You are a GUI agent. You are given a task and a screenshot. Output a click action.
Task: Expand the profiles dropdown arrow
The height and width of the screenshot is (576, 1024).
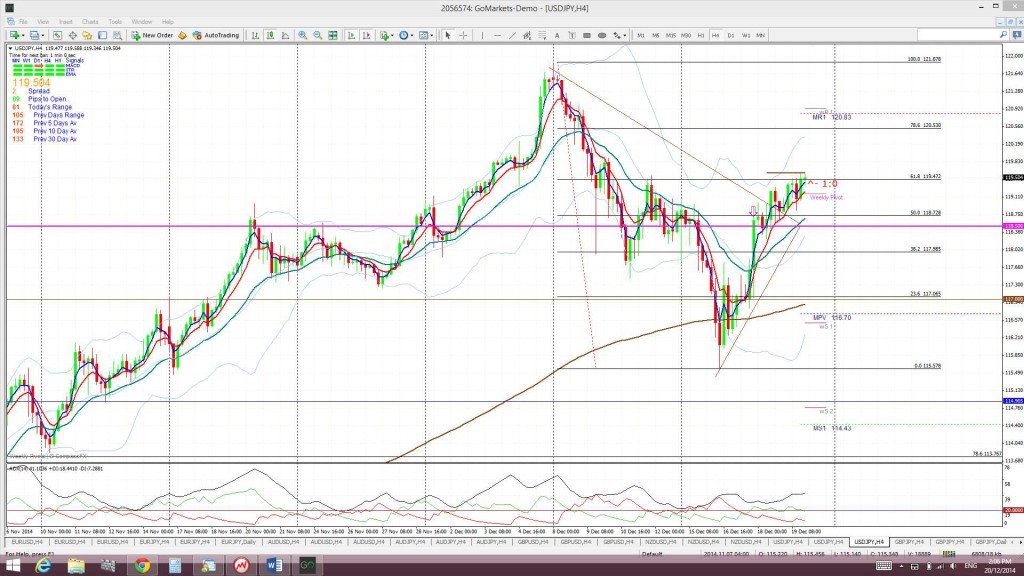coord(43,36)
